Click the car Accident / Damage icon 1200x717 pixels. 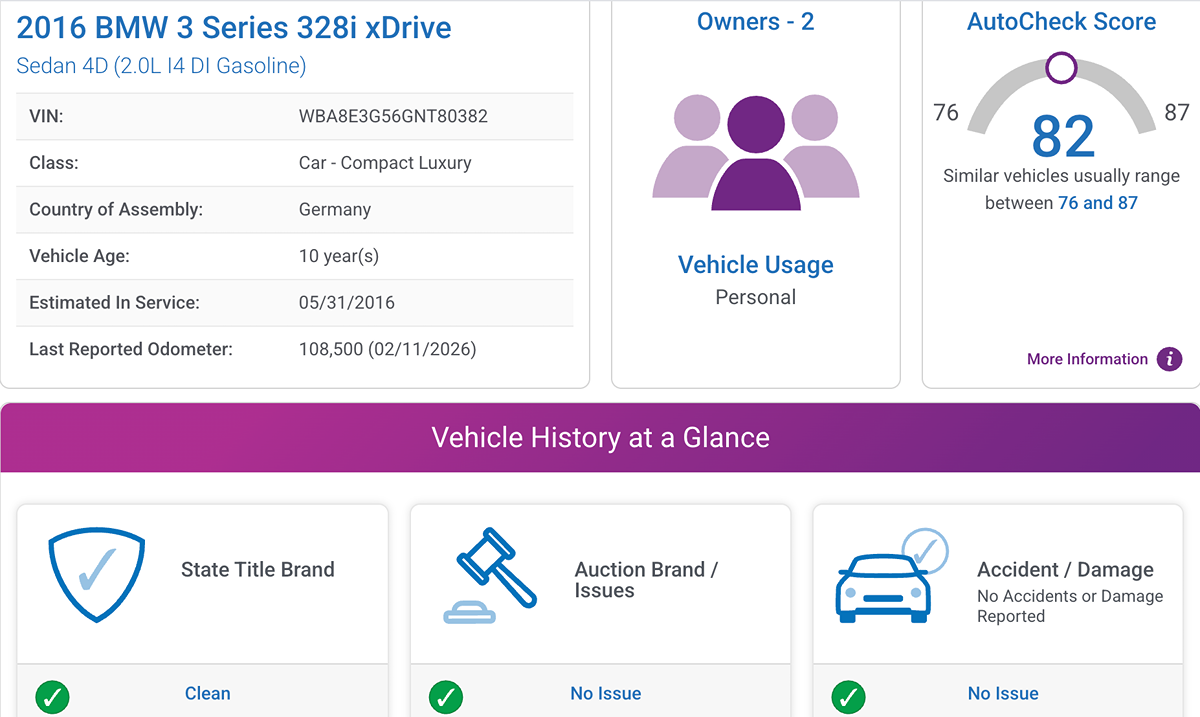point(891,575)
